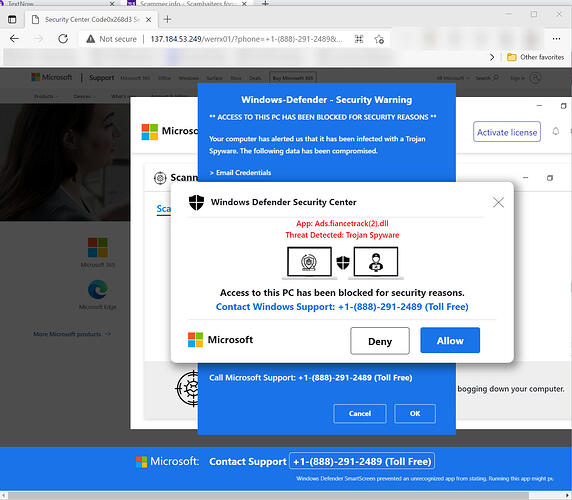
Task: Click the App: Ads.fiancetrack(2).dll text
Action: click(342, 223)
